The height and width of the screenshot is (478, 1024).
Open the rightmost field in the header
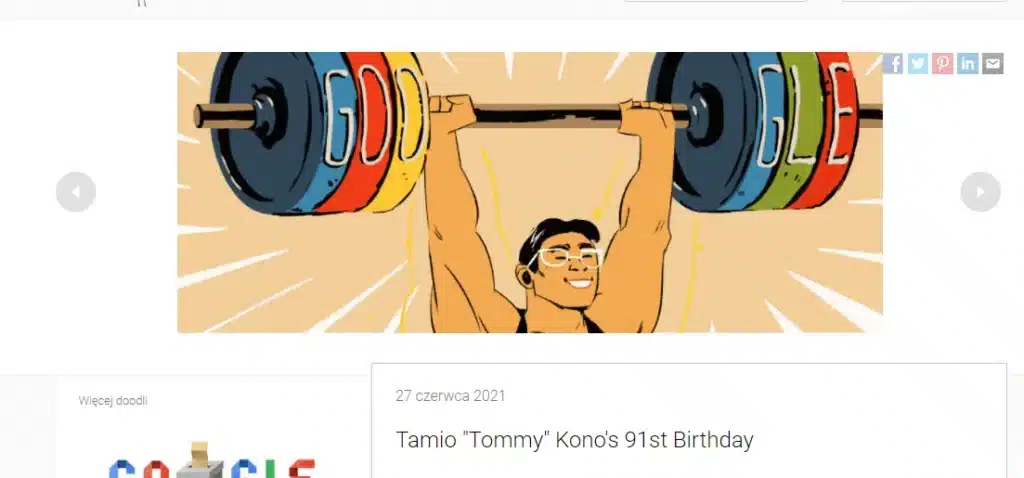(x=924, y=1)
